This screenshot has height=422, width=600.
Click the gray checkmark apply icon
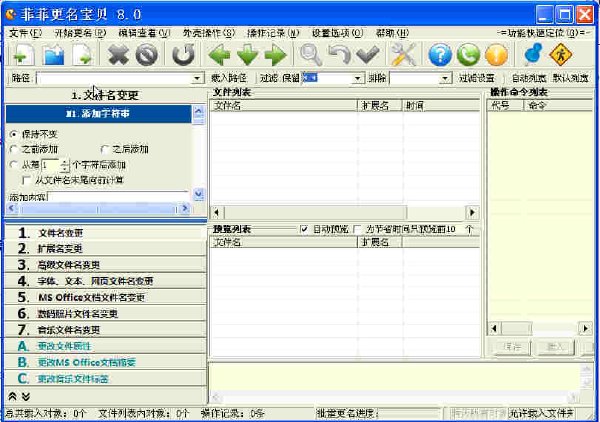[367, 55]
